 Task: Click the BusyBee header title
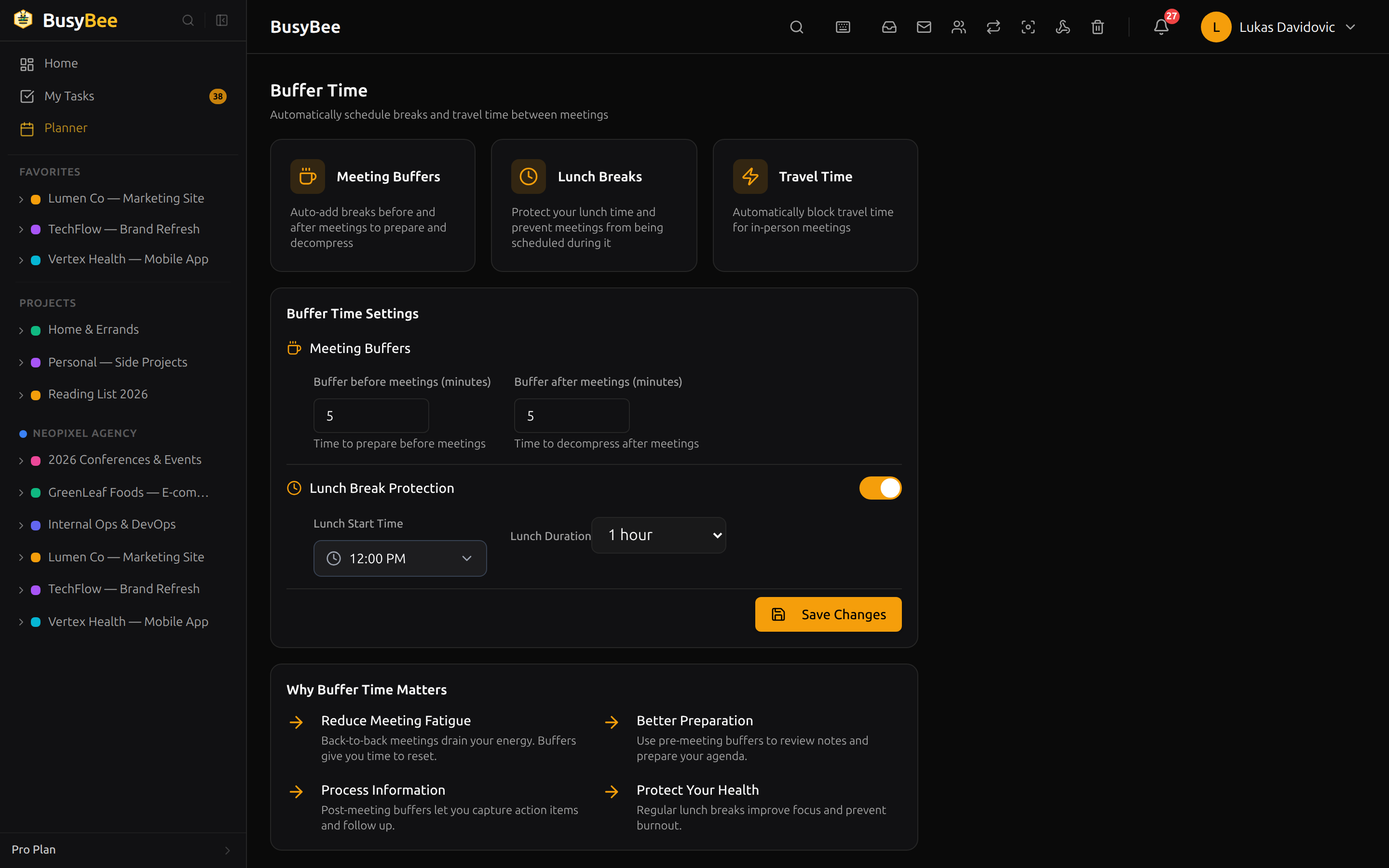pos(305,27)
